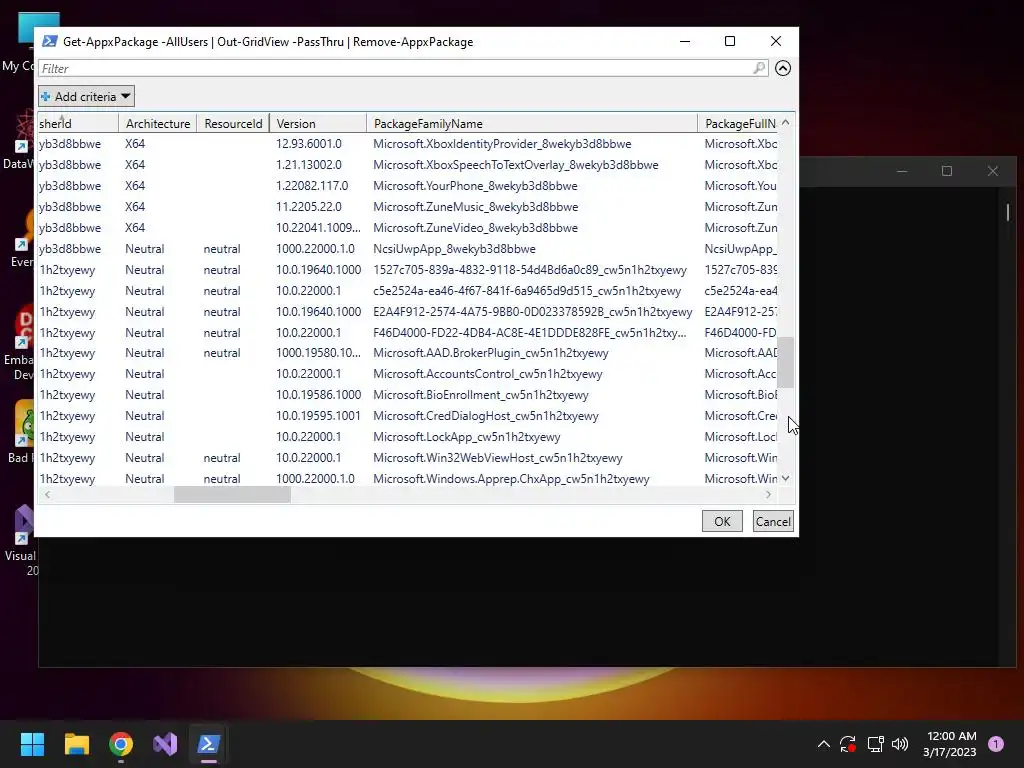This screenshot has height=768, width=1024.
Task: Sort by PackageFullName column header
Action: click(x=738, y=123)
